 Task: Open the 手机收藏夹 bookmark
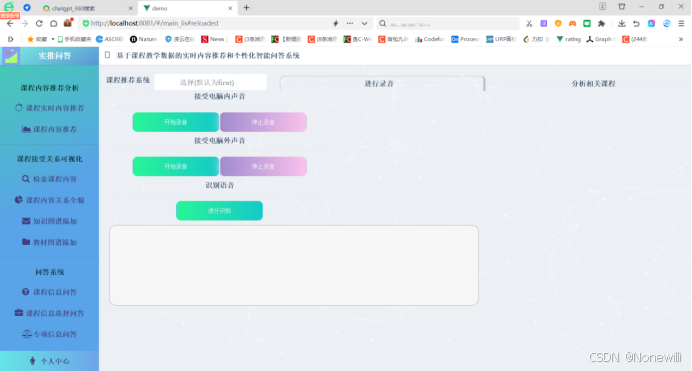(x=74, y=39)
